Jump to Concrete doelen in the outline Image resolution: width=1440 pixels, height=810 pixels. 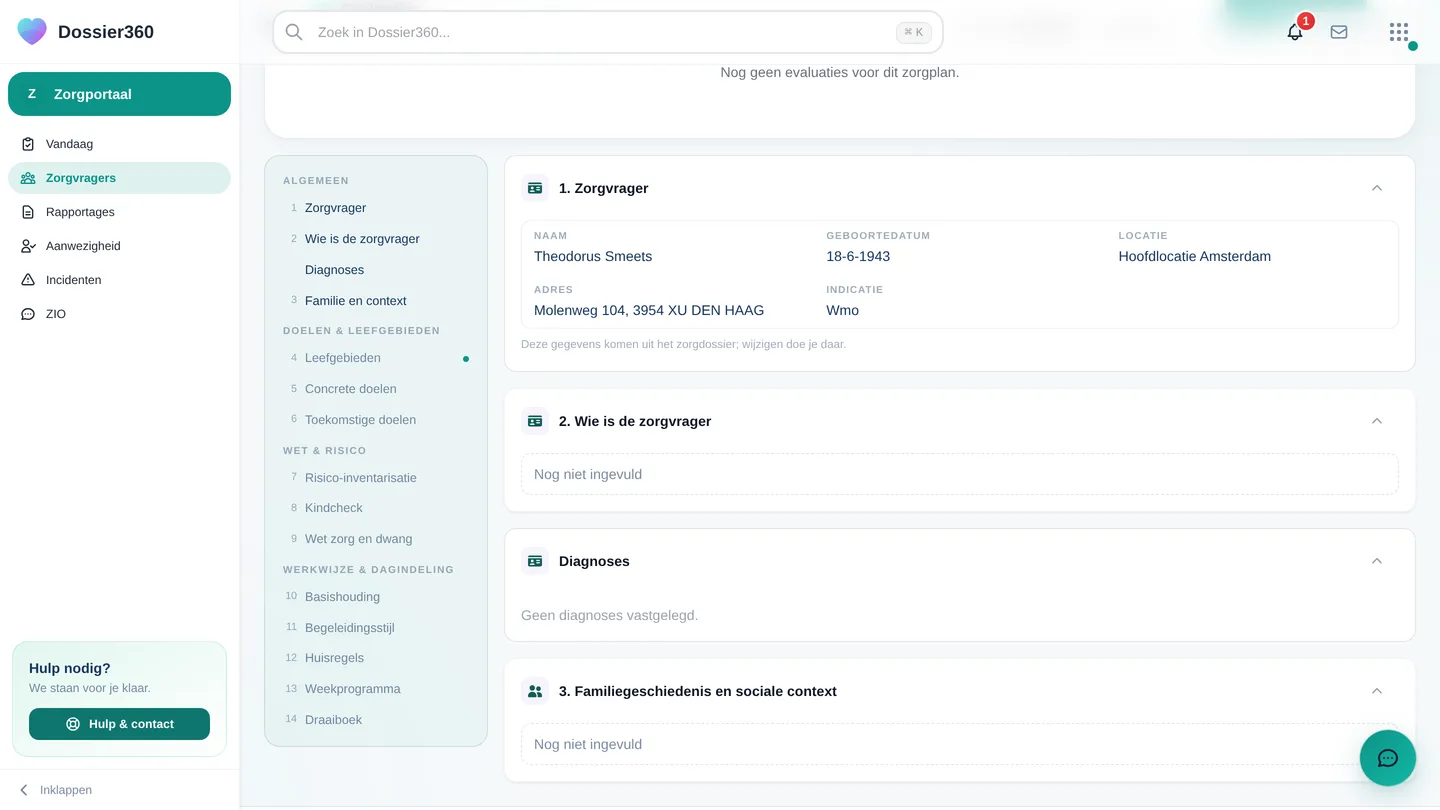[x=376, y=389]
